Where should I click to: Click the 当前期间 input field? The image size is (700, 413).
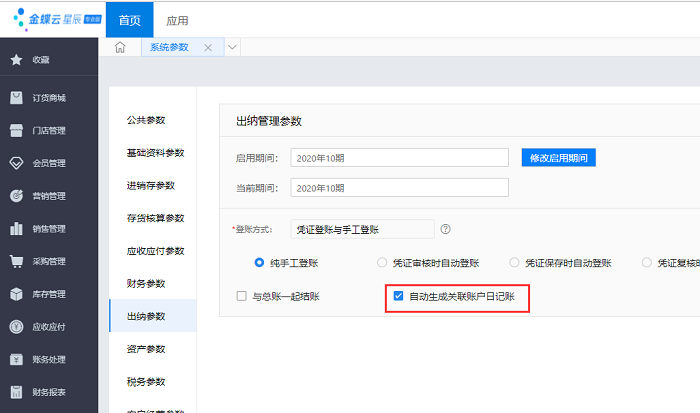[x=399, y=187]
